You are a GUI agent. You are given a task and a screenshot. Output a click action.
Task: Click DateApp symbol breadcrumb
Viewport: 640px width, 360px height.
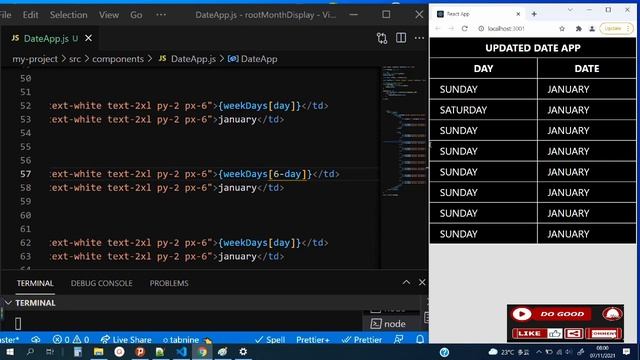(253, 59)
